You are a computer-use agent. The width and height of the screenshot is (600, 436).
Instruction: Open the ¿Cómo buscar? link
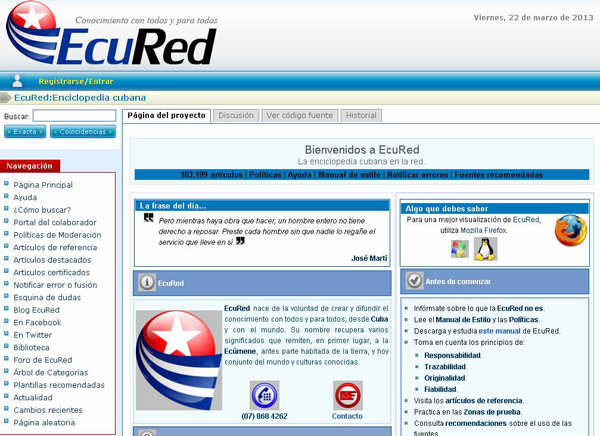pos(42,210)
